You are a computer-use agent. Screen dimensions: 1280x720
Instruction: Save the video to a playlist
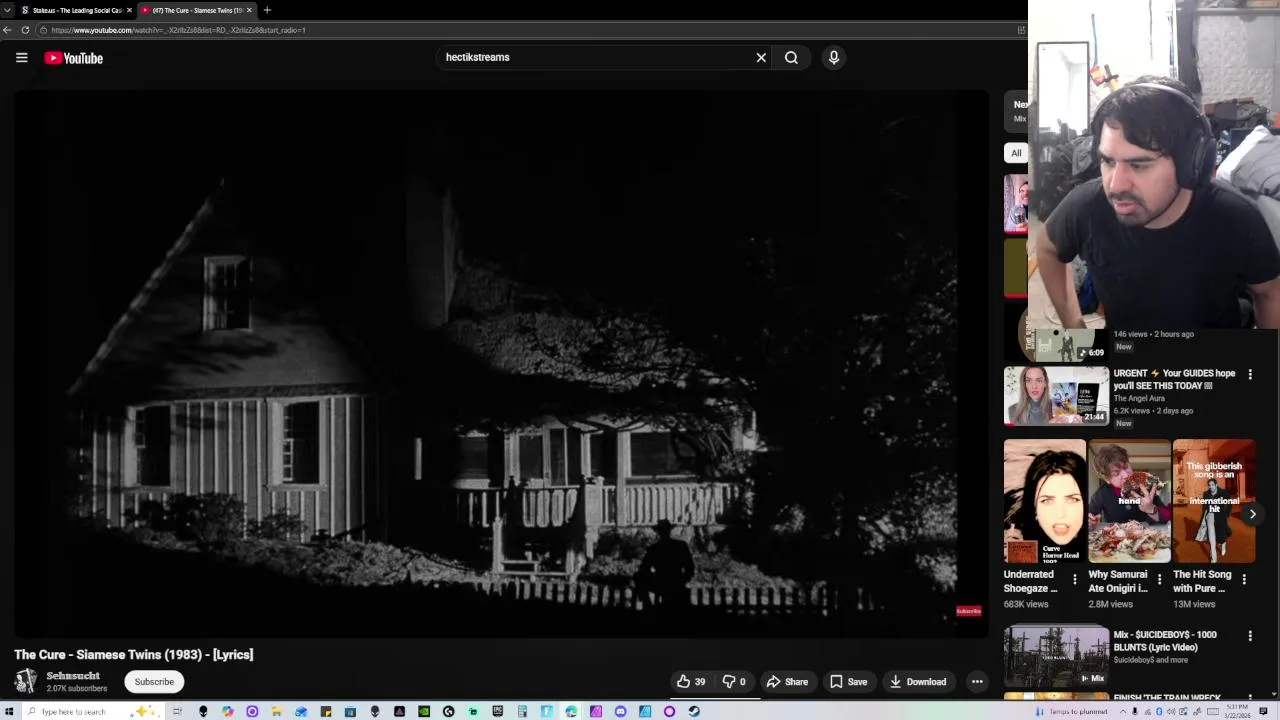point(849,682)
